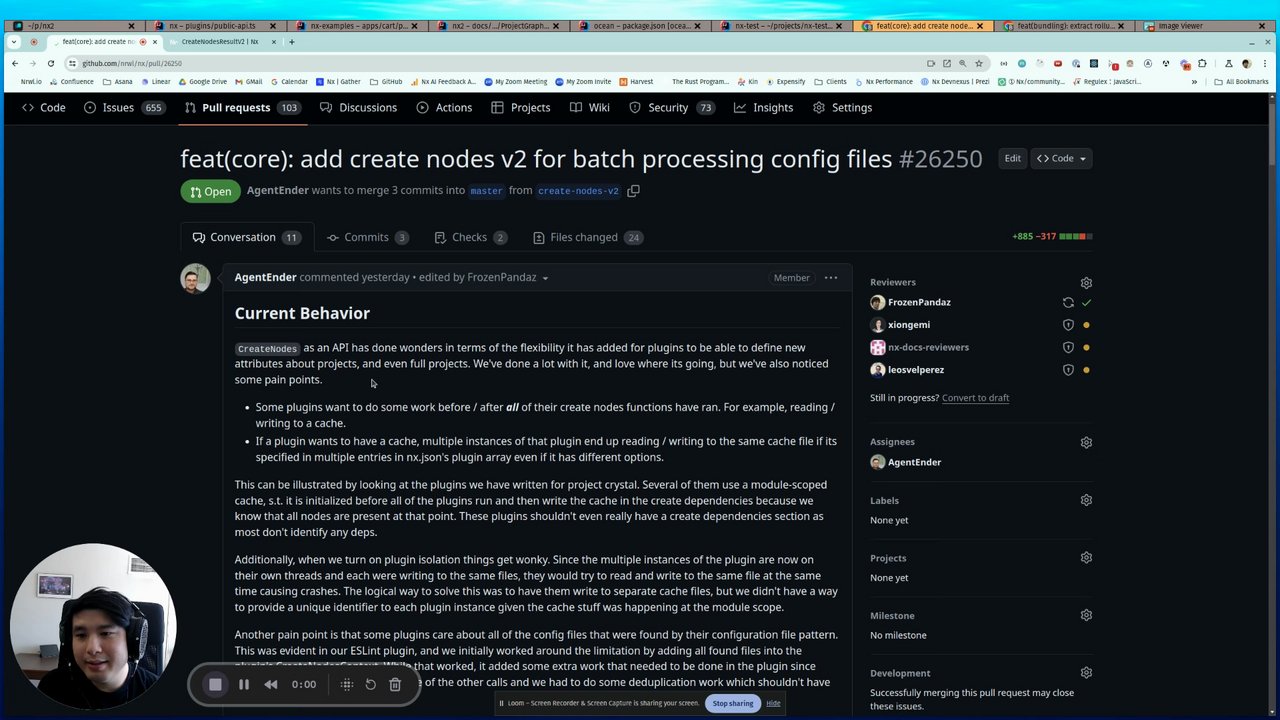Switch to the Commits tab
This screenshot has width=1280, height=720.
[367, 237]
